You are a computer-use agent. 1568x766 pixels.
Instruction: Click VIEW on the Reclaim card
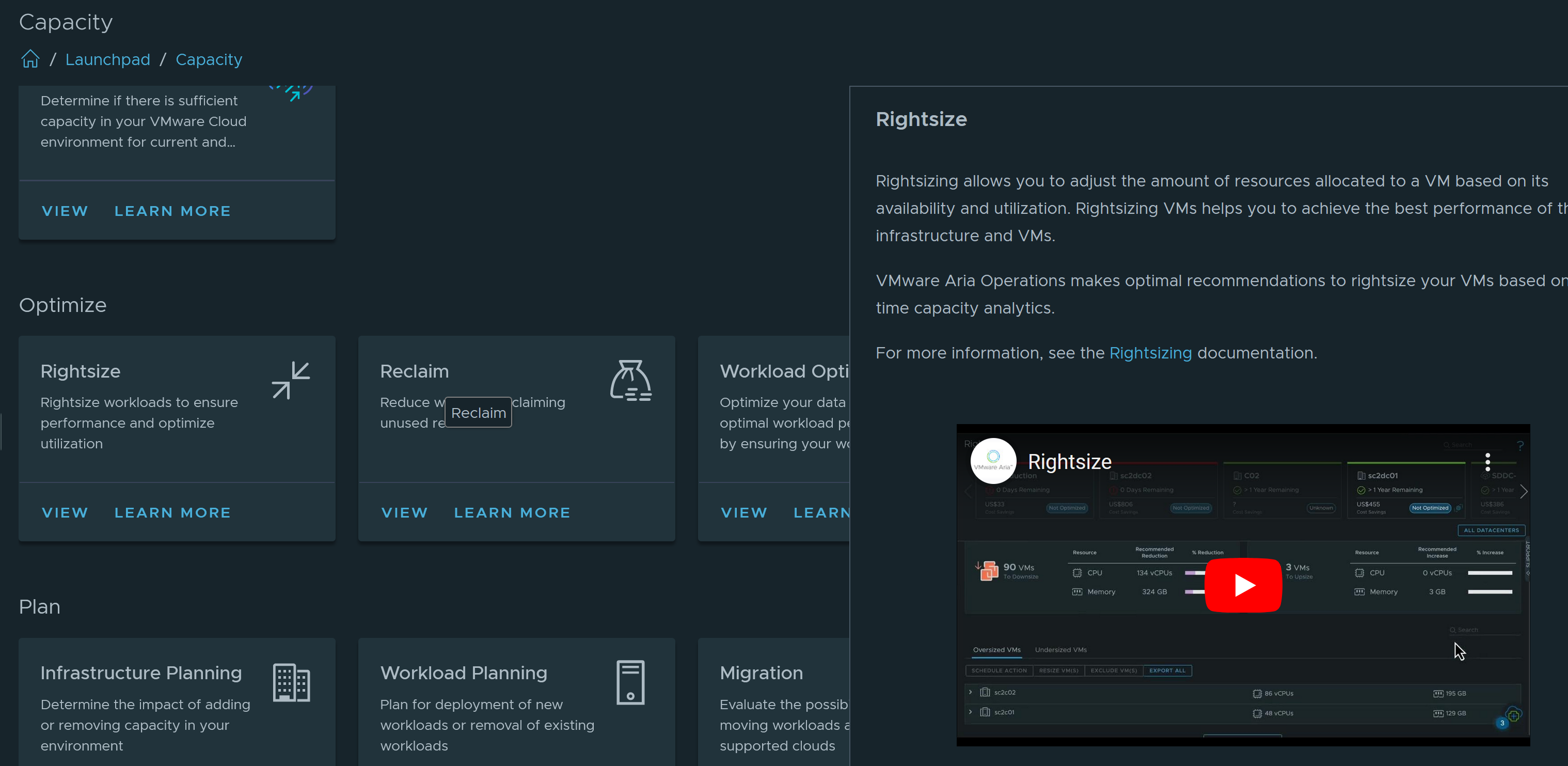[404, 513]
